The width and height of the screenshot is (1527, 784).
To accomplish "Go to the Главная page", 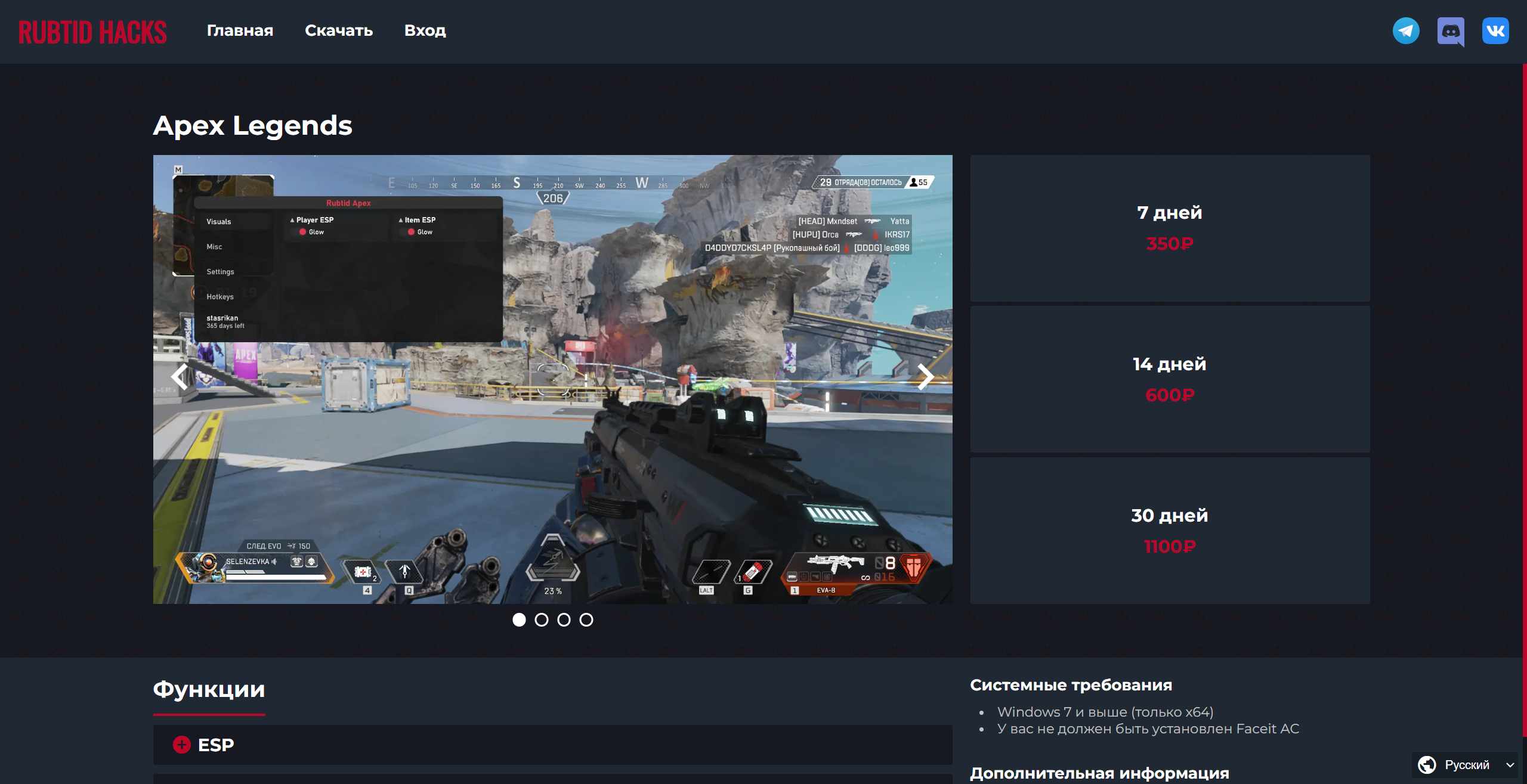I will (240, 30).
